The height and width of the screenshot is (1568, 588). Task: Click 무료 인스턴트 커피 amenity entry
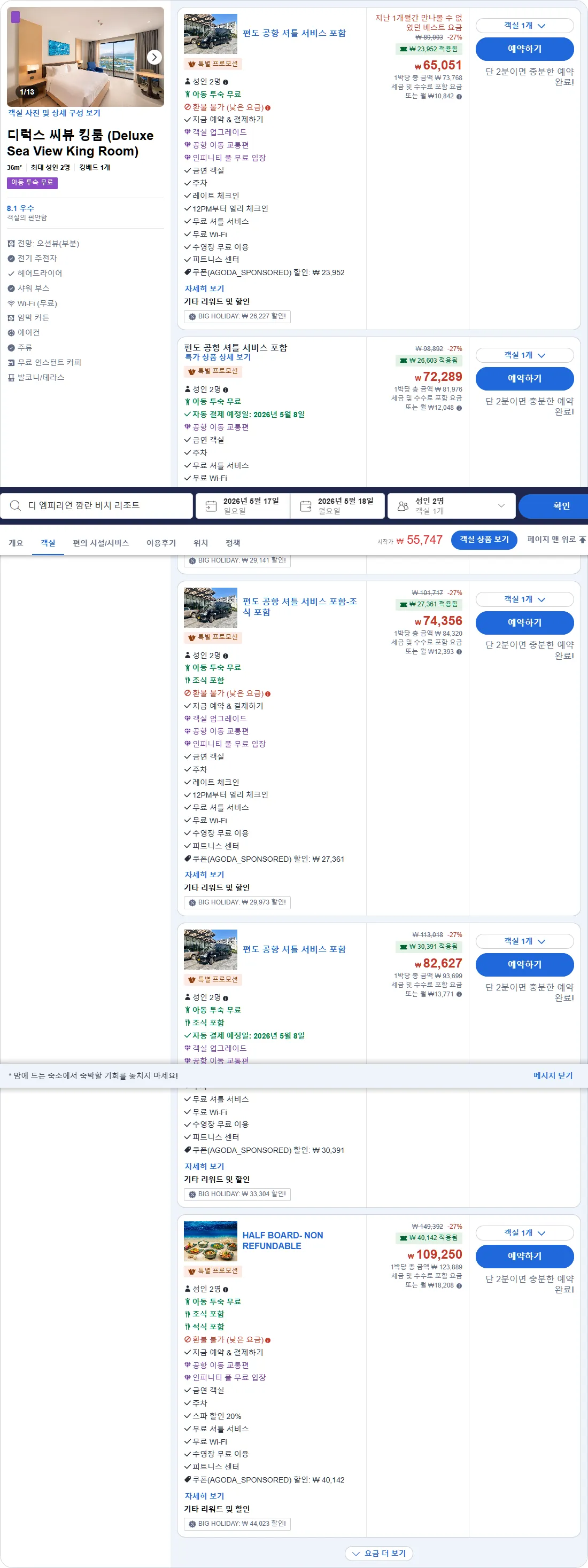pyautogui.click(x=44, y=363)
